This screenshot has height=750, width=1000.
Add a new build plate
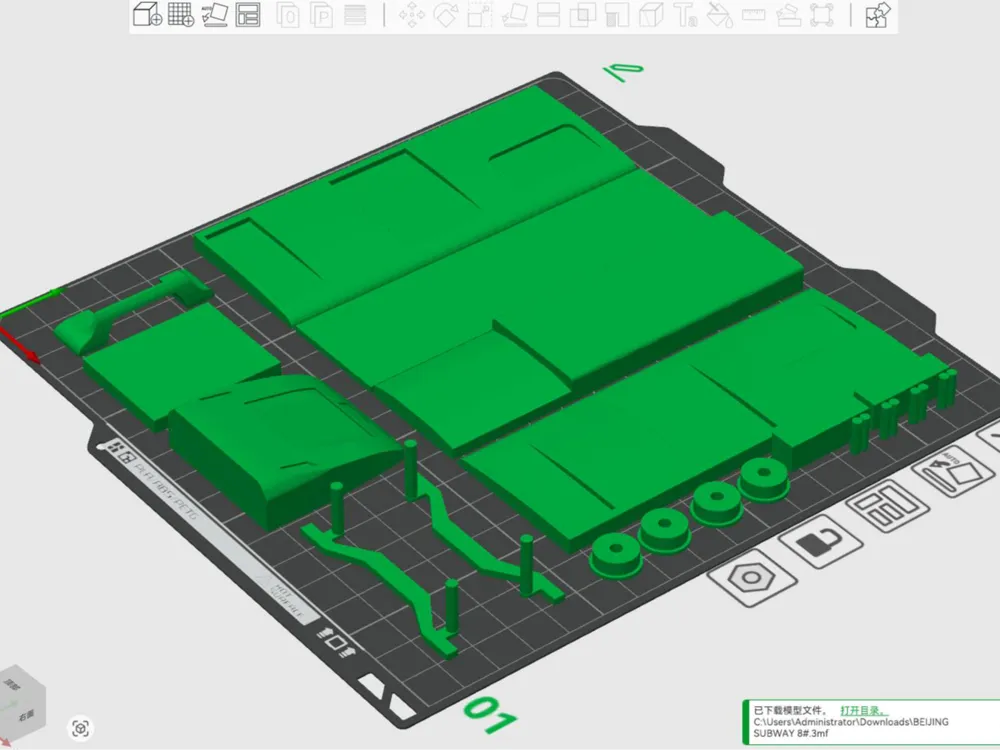180,14
